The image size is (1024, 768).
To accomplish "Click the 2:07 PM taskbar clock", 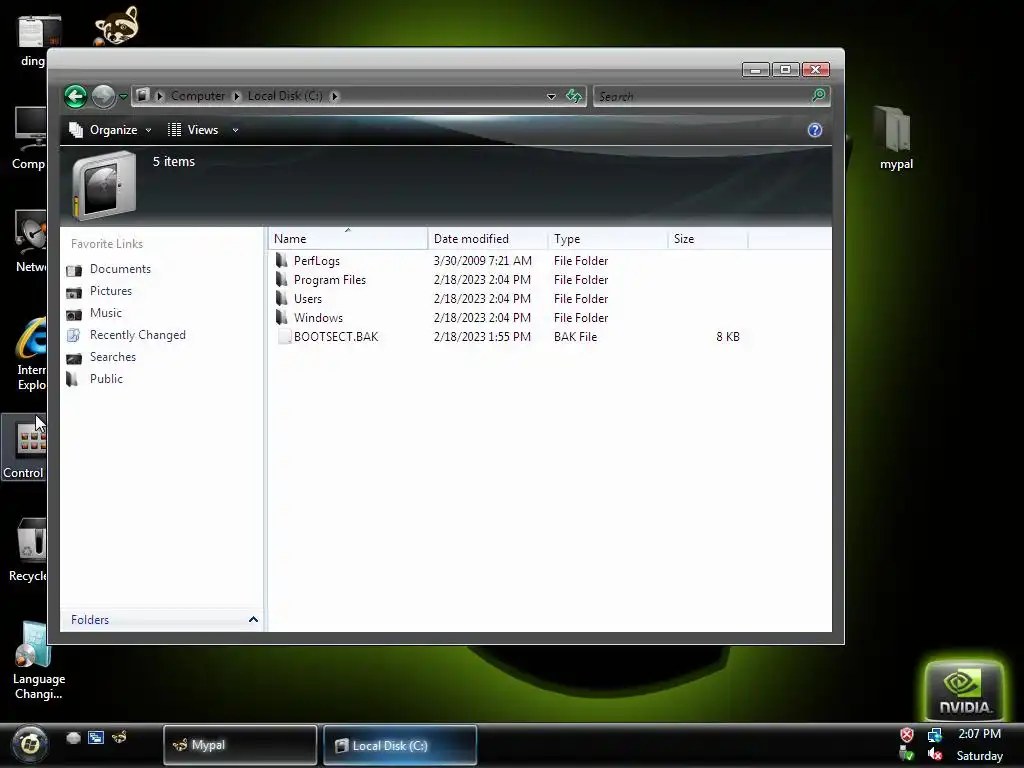I will (980, 733).
